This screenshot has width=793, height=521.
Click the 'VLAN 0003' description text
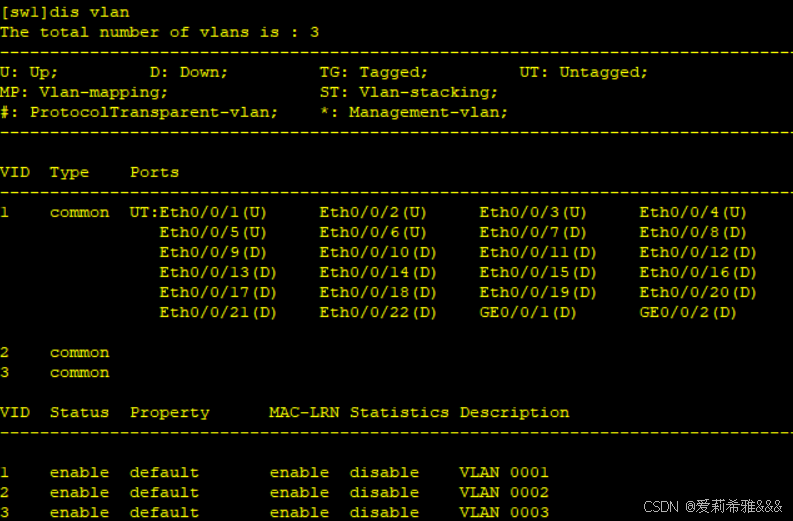click(x=504, y=512)
